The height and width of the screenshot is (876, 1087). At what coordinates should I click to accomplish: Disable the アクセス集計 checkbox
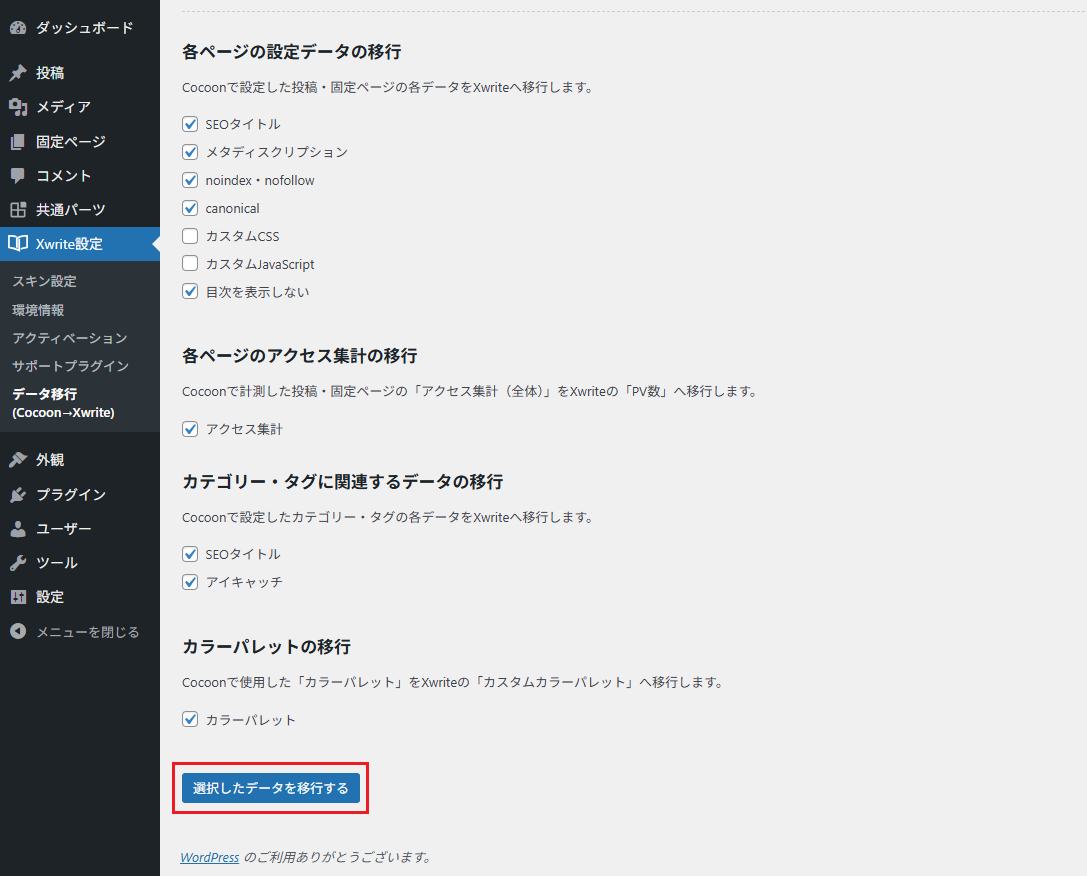click(x=190, y=429)
